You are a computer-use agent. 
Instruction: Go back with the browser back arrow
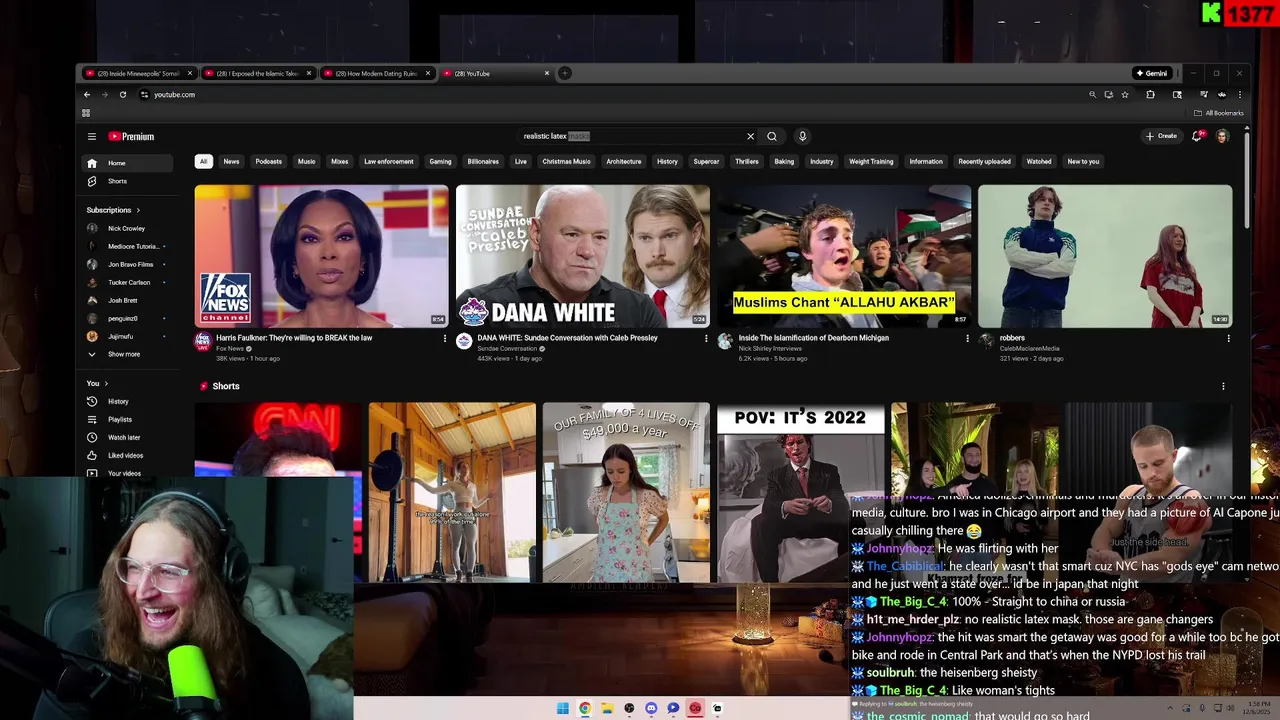coord(87,94)
